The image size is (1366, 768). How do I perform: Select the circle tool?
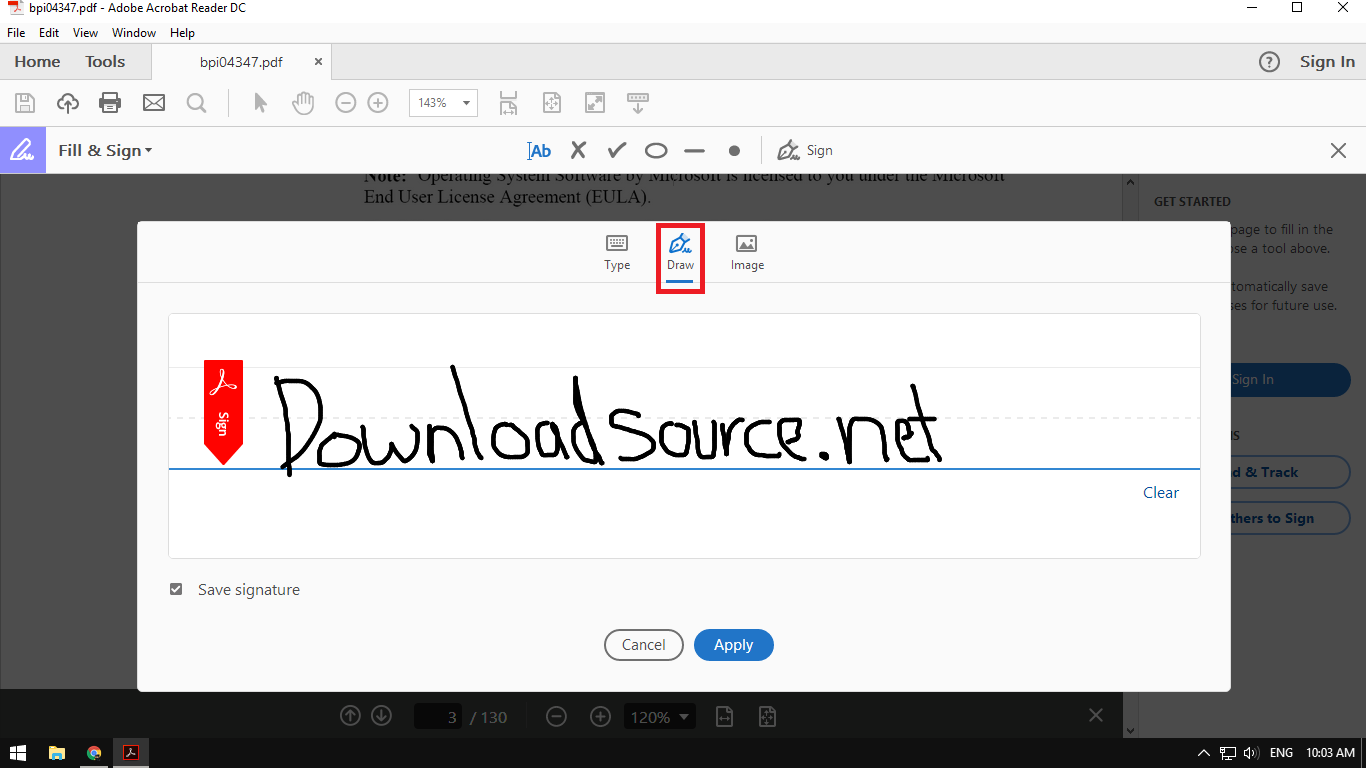pos(656,151)
